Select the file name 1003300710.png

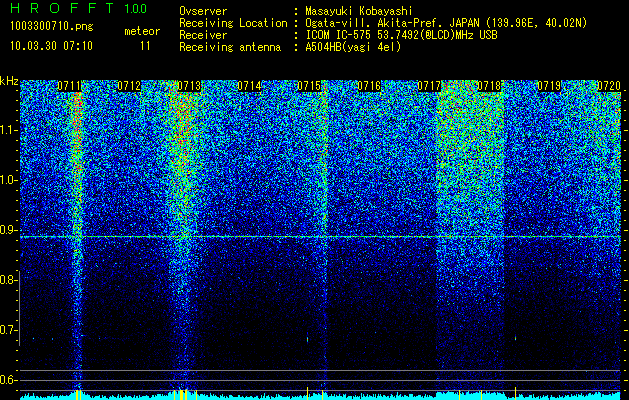pos(52,26)
